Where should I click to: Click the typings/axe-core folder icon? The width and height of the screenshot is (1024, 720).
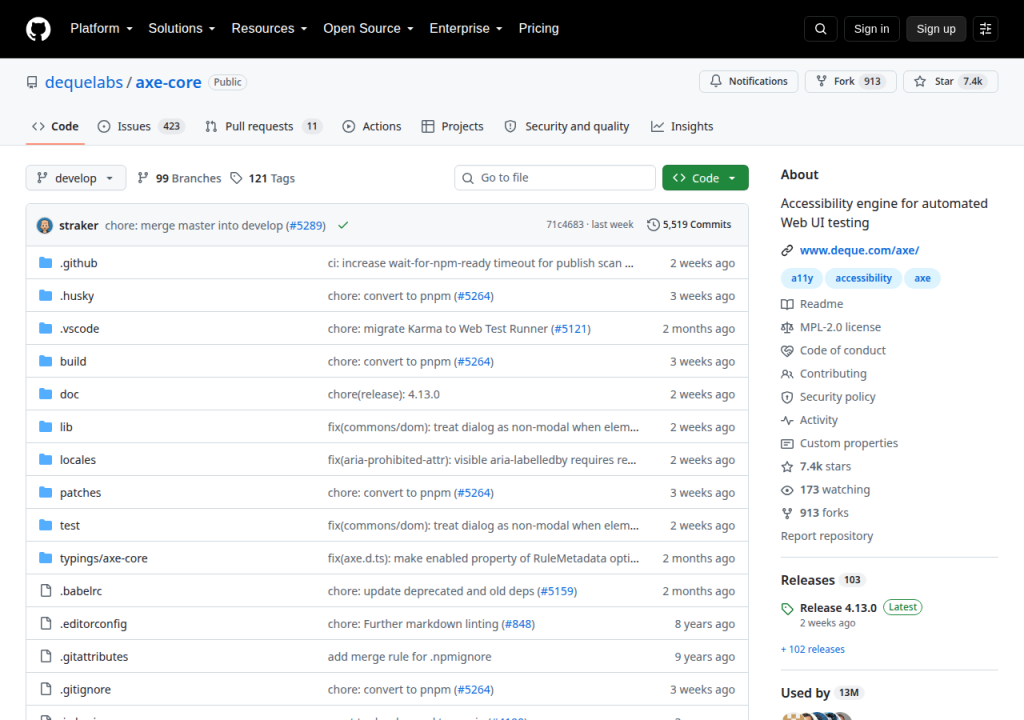click(x=45, y=557)
